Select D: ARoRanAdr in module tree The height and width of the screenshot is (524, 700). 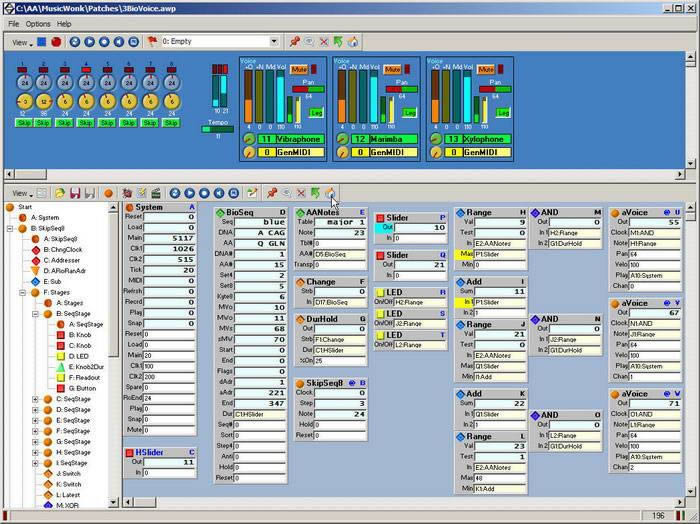[65, 271]
